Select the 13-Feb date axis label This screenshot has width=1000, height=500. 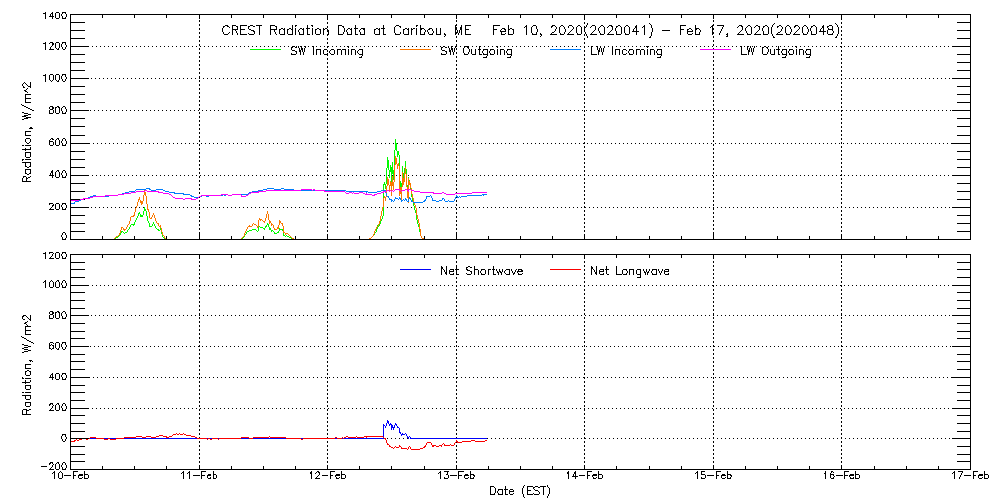(457, 477)
